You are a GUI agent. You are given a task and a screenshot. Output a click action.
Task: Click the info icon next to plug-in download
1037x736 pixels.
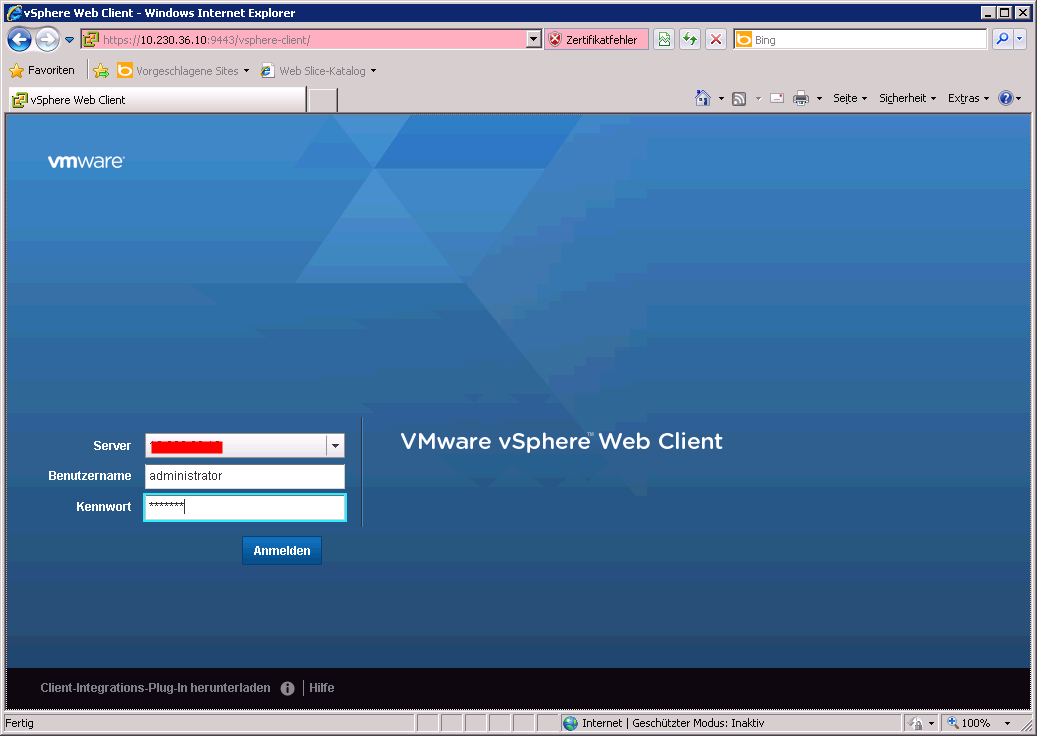pos(288,688)
